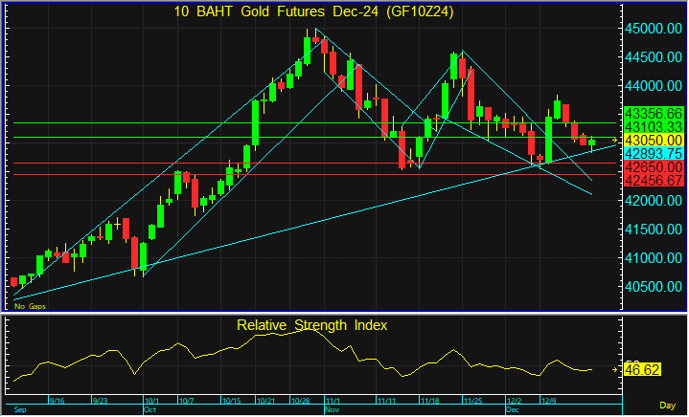Click the yellow 43050.00 last price label
This screenshot has height=417, width=689.
pyautogui.click(x=652, y=141)
